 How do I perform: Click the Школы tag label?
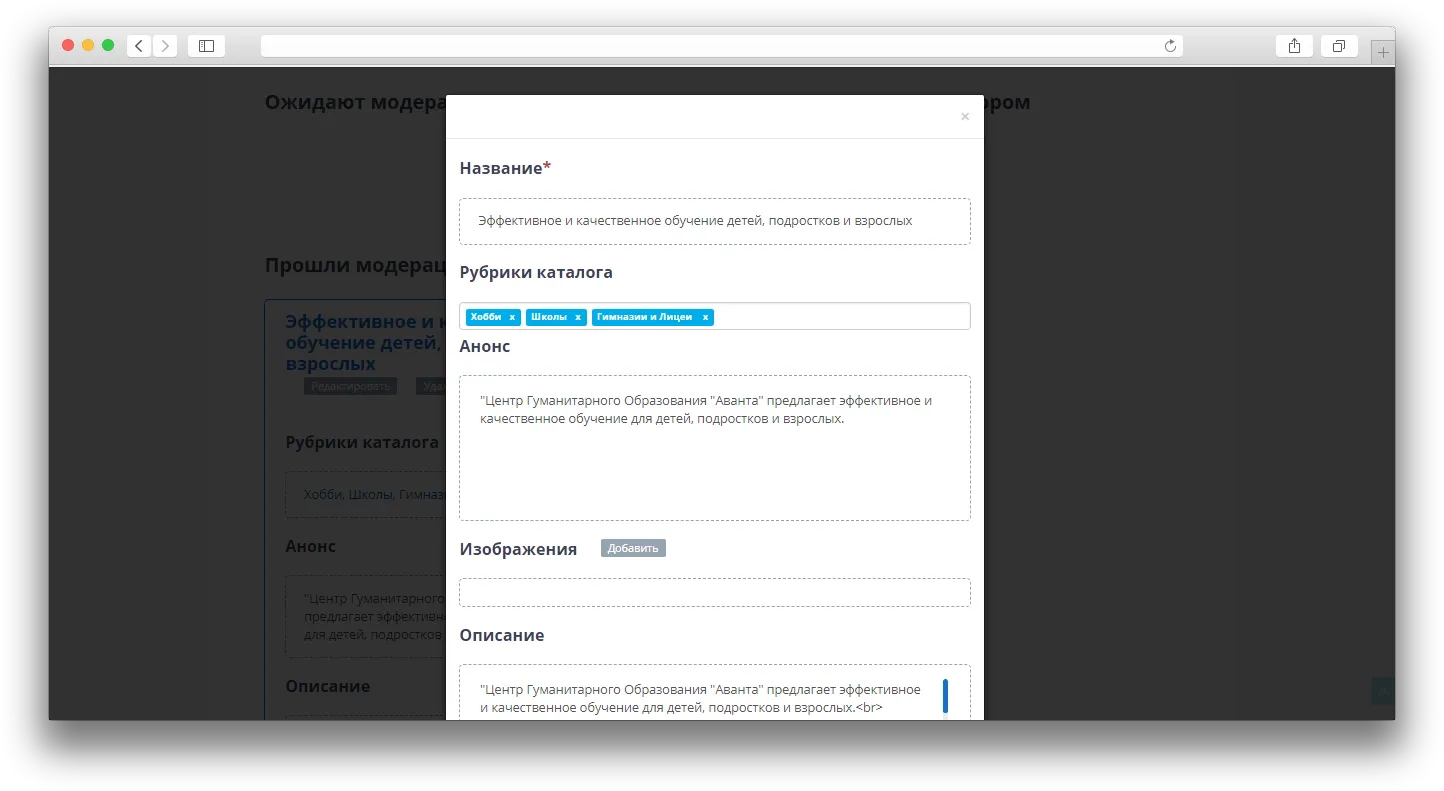[x=549, y=317]
